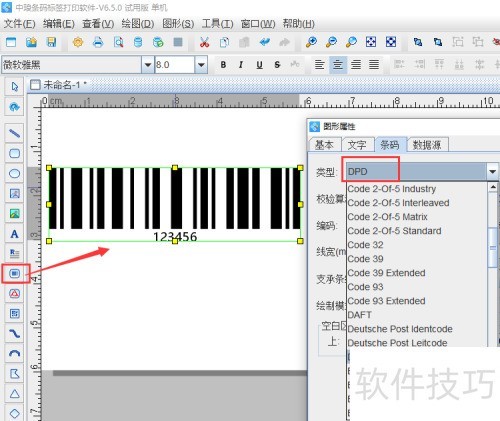This screenshot has height=421, width=500.
Task: Select the curve line tool
Action: click(x=14, y=334)
